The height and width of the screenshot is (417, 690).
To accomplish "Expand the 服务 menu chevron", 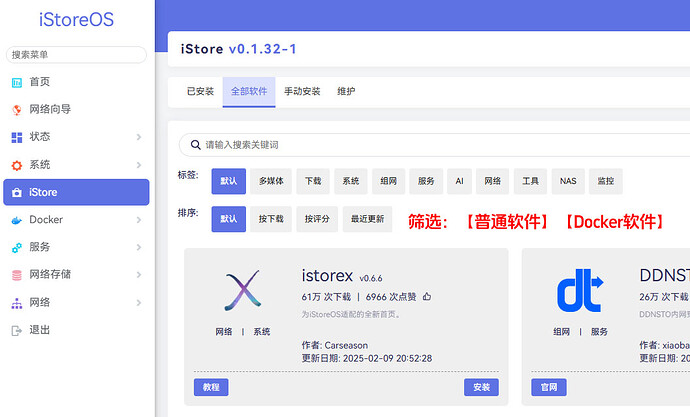I will coord(139,247).
